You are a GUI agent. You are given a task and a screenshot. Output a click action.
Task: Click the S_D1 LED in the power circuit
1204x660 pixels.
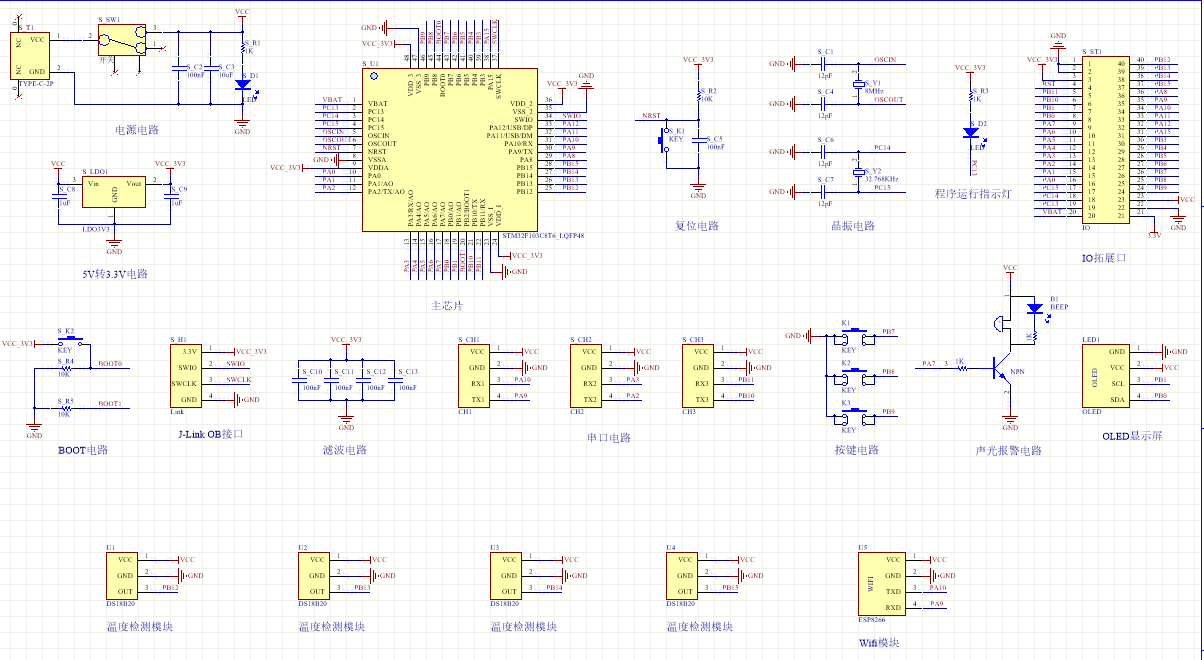pyautogui.click(x=242, y=85)
